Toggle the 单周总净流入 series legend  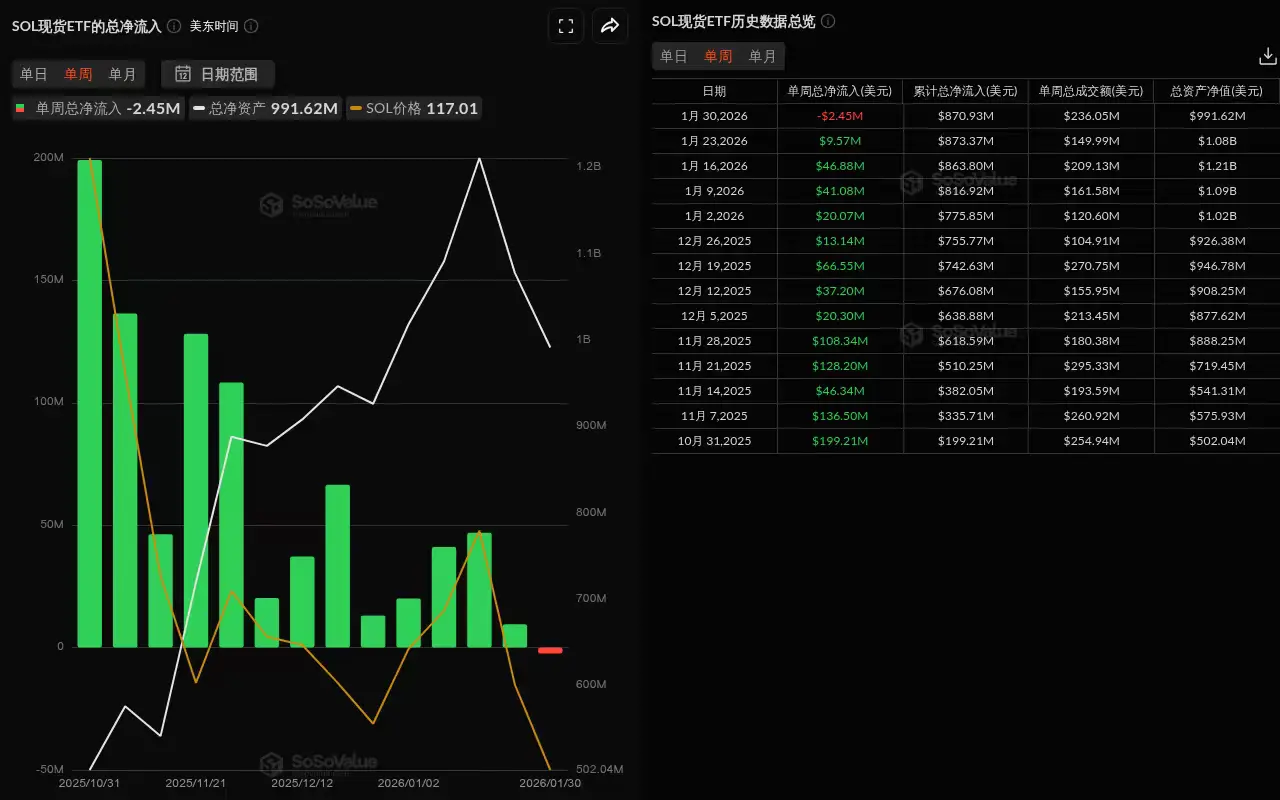click(x=97, y=110)
